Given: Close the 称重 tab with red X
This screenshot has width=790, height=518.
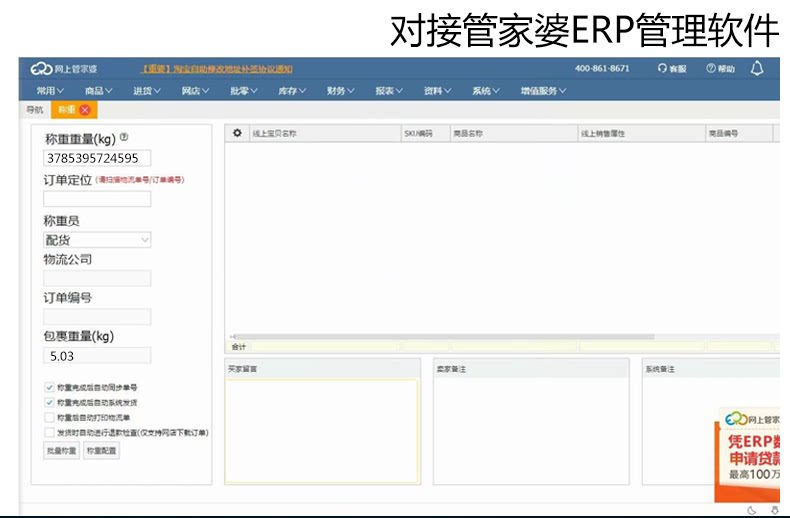Looking at the screenshot, I should 85,110.
